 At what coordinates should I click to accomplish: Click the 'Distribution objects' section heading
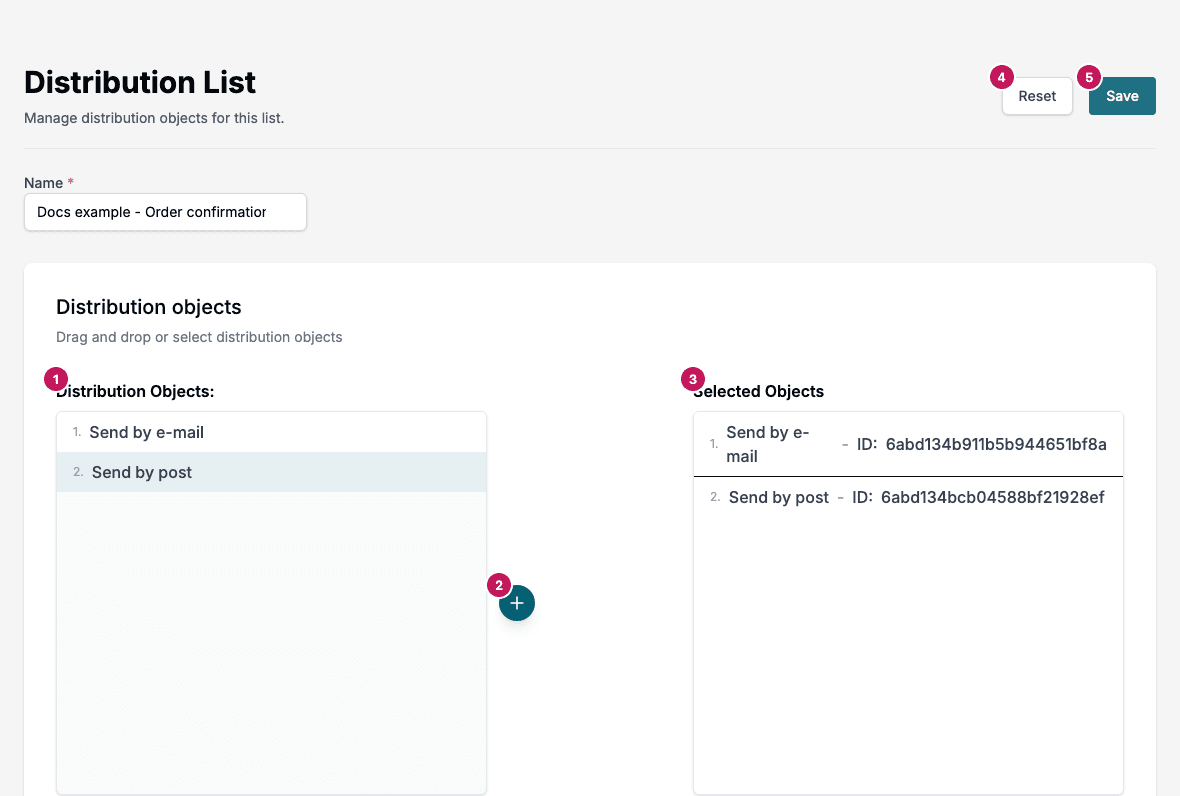[148, 307]
